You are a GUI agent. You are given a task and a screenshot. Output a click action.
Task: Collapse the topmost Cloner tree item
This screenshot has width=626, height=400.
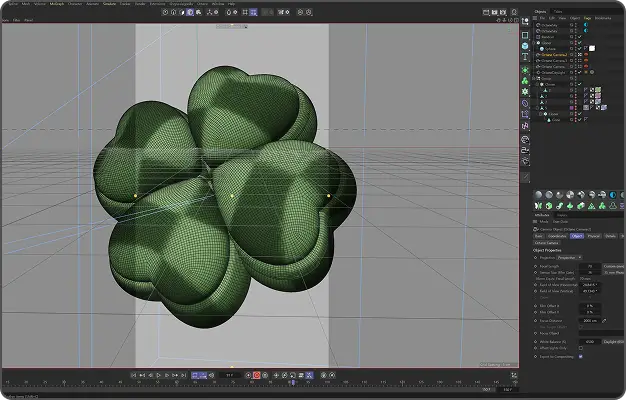point(535,43)
